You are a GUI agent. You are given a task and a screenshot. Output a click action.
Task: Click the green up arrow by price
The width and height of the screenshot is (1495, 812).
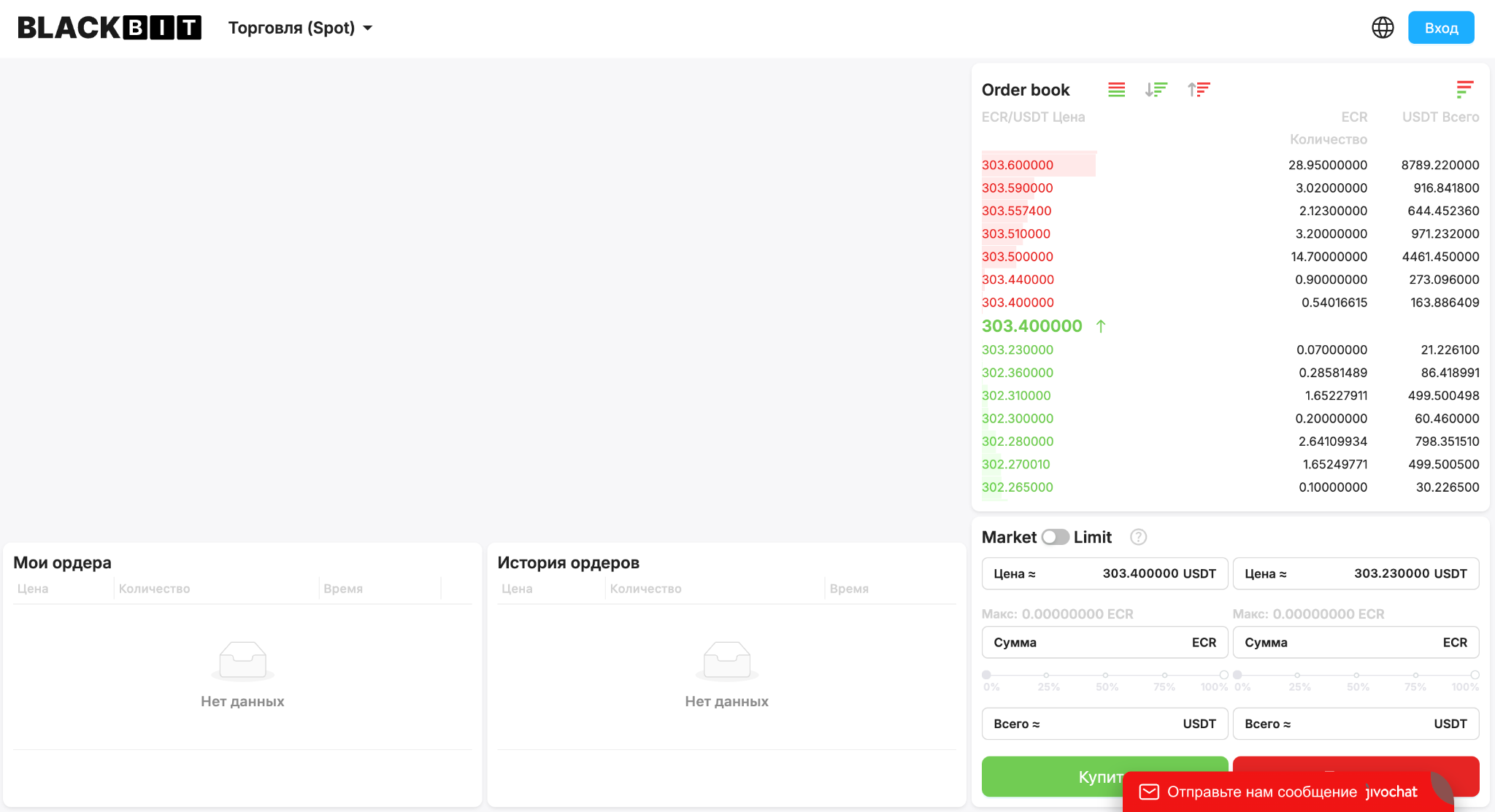click(1101, 326)
